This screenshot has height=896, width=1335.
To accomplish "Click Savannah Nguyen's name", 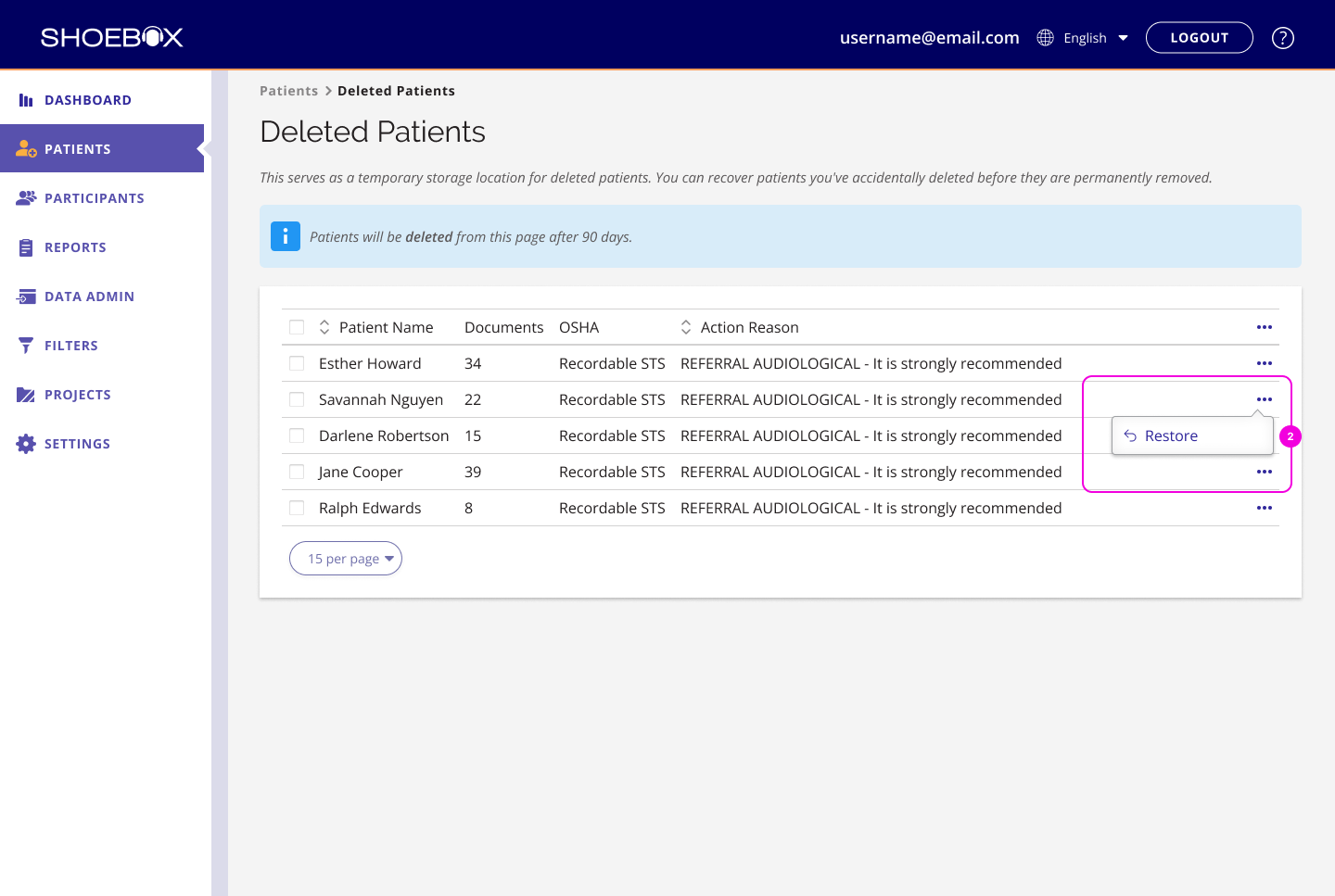I will 381,399.
